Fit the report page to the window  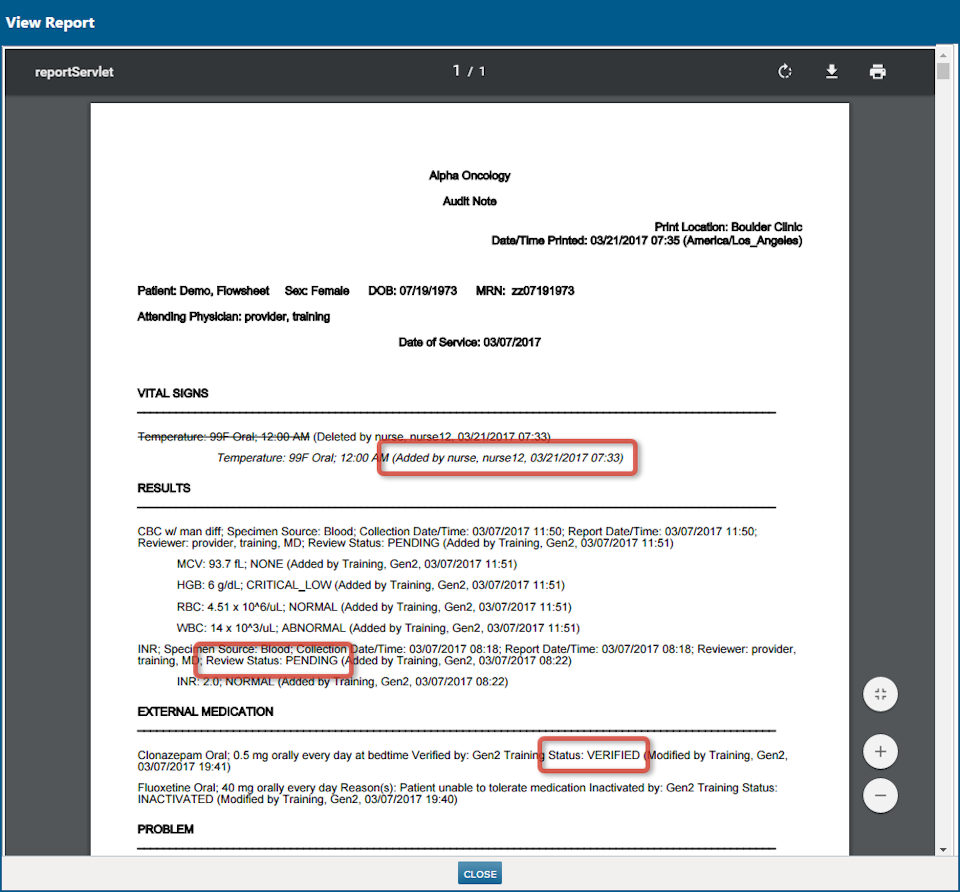[879, 693]
